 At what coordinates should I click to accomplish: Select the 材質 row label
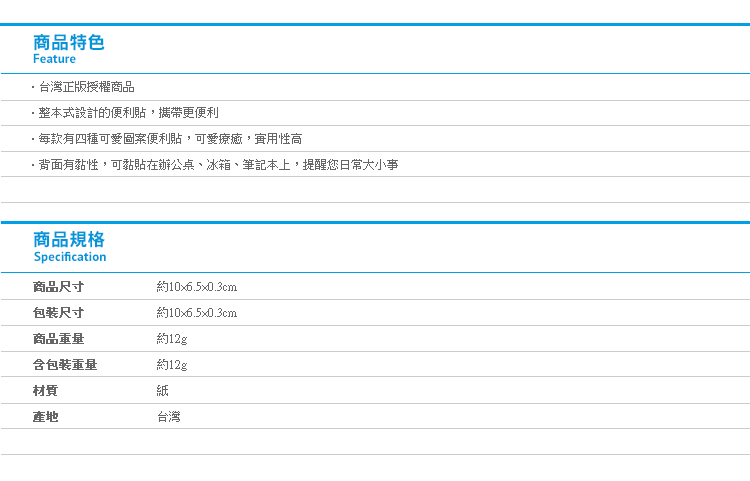tap(45, 391)
